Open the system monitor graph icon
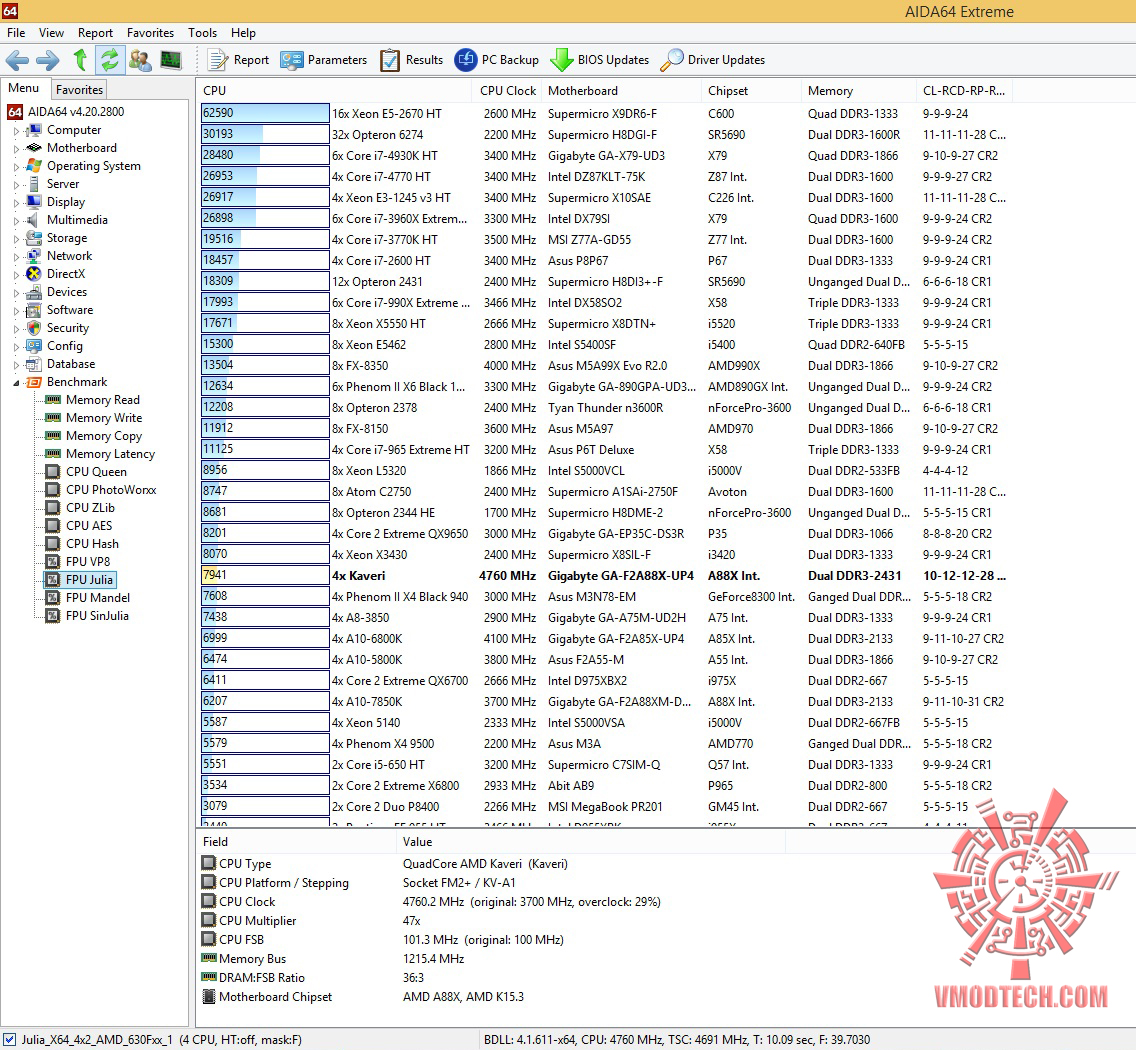This screenshot has height=1050, width=1136. pyautogui.click(x=171, y=60)
